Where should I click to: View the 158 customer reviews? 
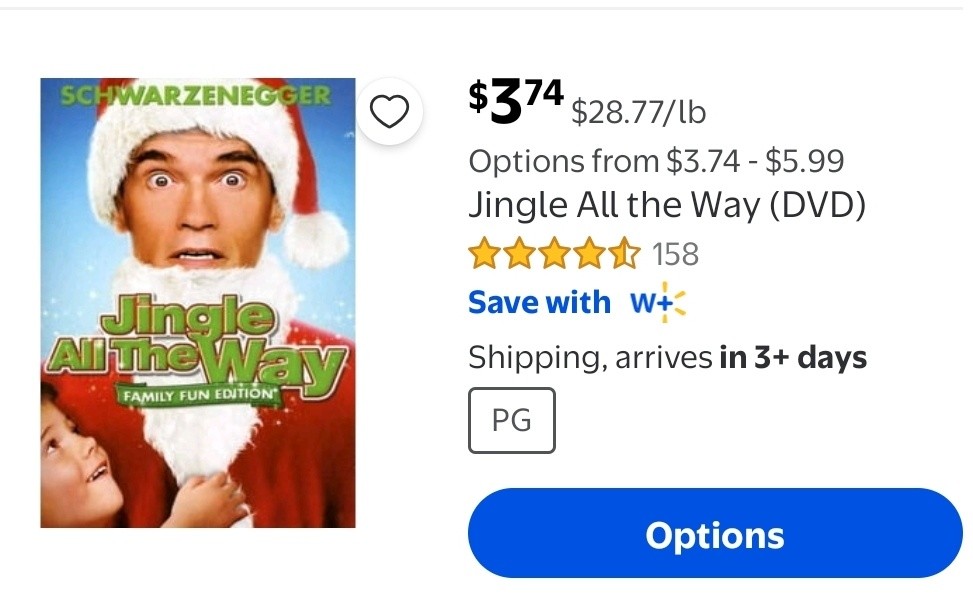coord(675,254)
